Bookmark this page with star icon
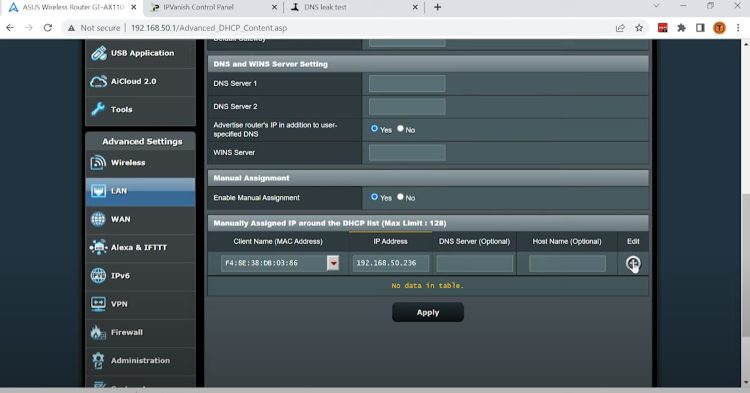 point(639,28)
